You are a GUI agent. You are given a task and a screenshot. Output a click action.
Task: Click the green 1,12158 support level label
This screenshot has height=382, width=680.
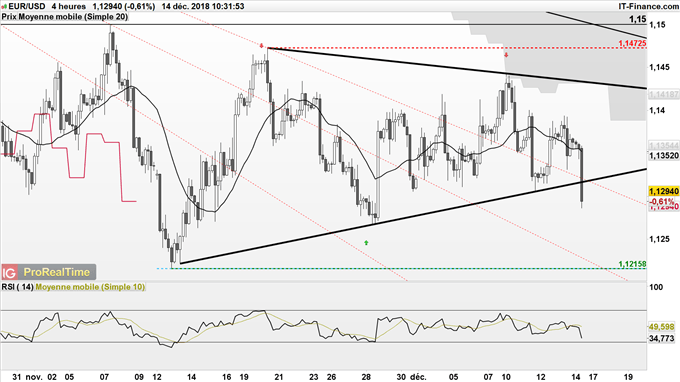632,264
